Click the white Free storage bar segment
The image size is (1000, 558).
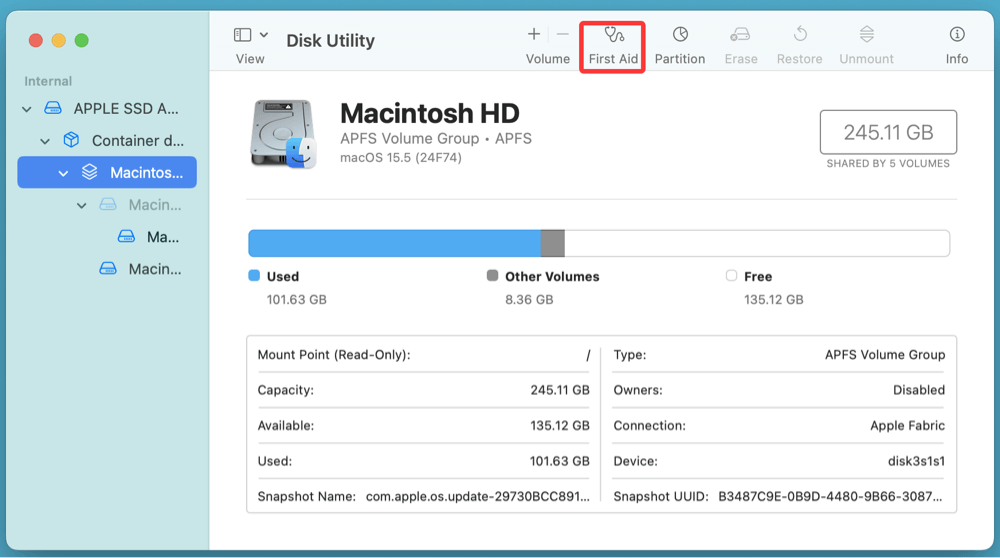tap(757, 244)
